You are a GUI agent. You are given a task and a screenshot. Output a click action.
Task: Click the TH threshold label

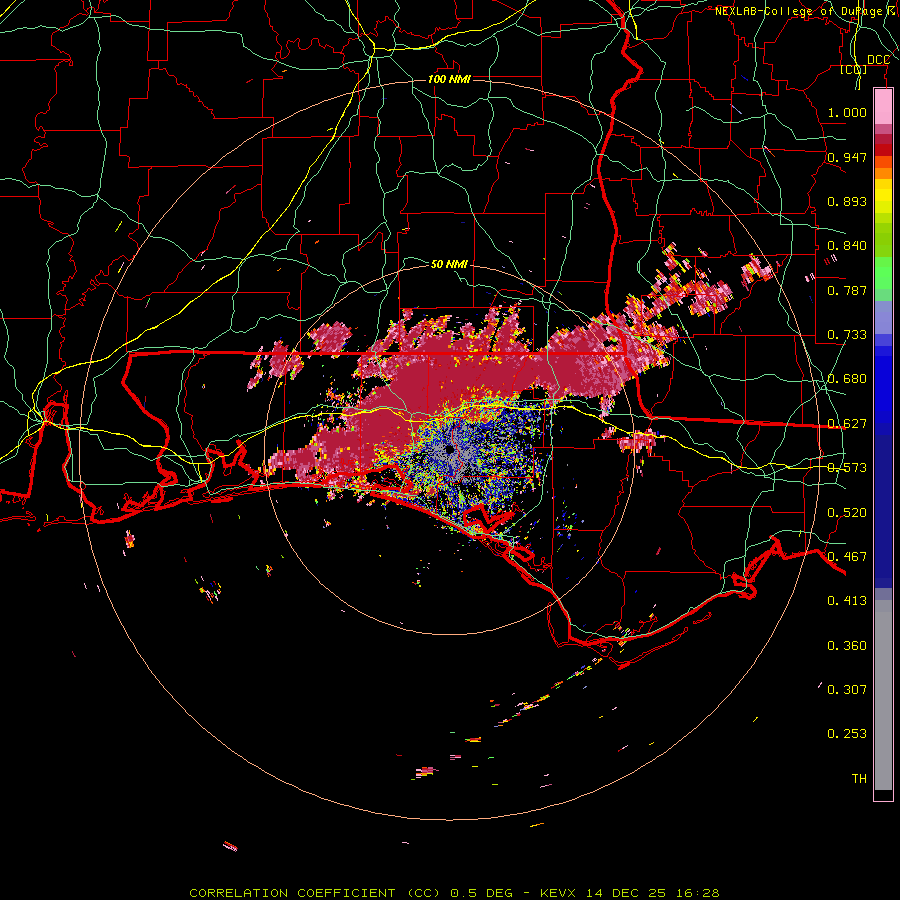point(859,779)
